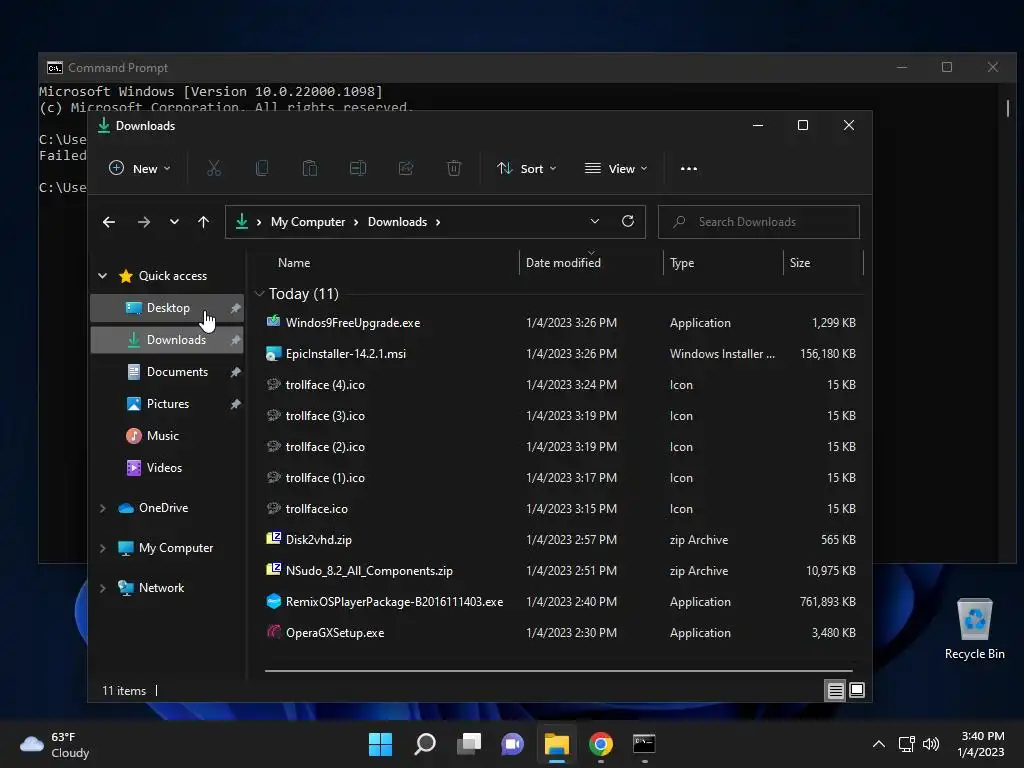Select Documents in Quick access
1024x768 pixels.
tap(167, 372)
